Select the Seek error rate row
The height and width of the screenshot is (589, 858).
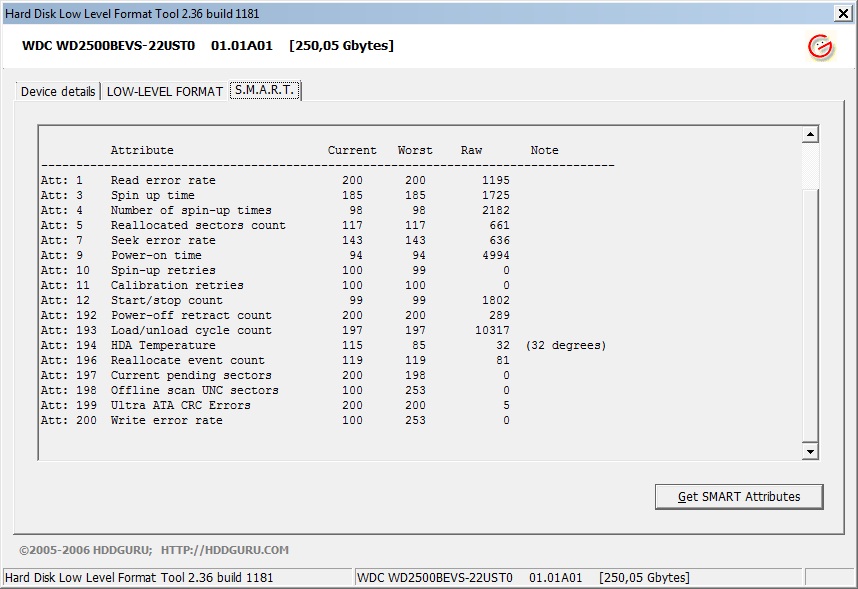[x=275, y=240]
